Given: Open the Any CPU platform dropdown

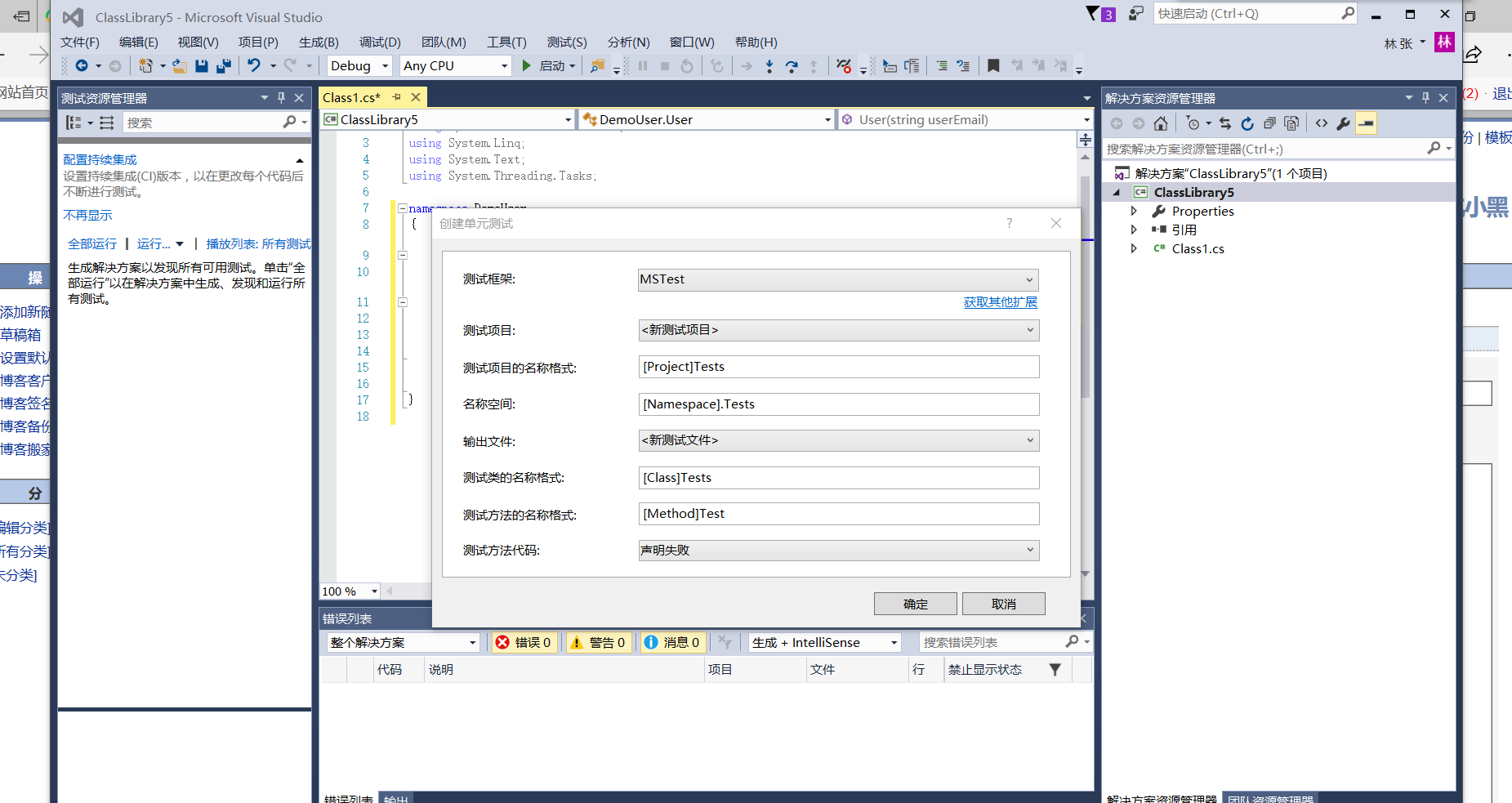Looking at the screenshot, I should click(456, 66).
